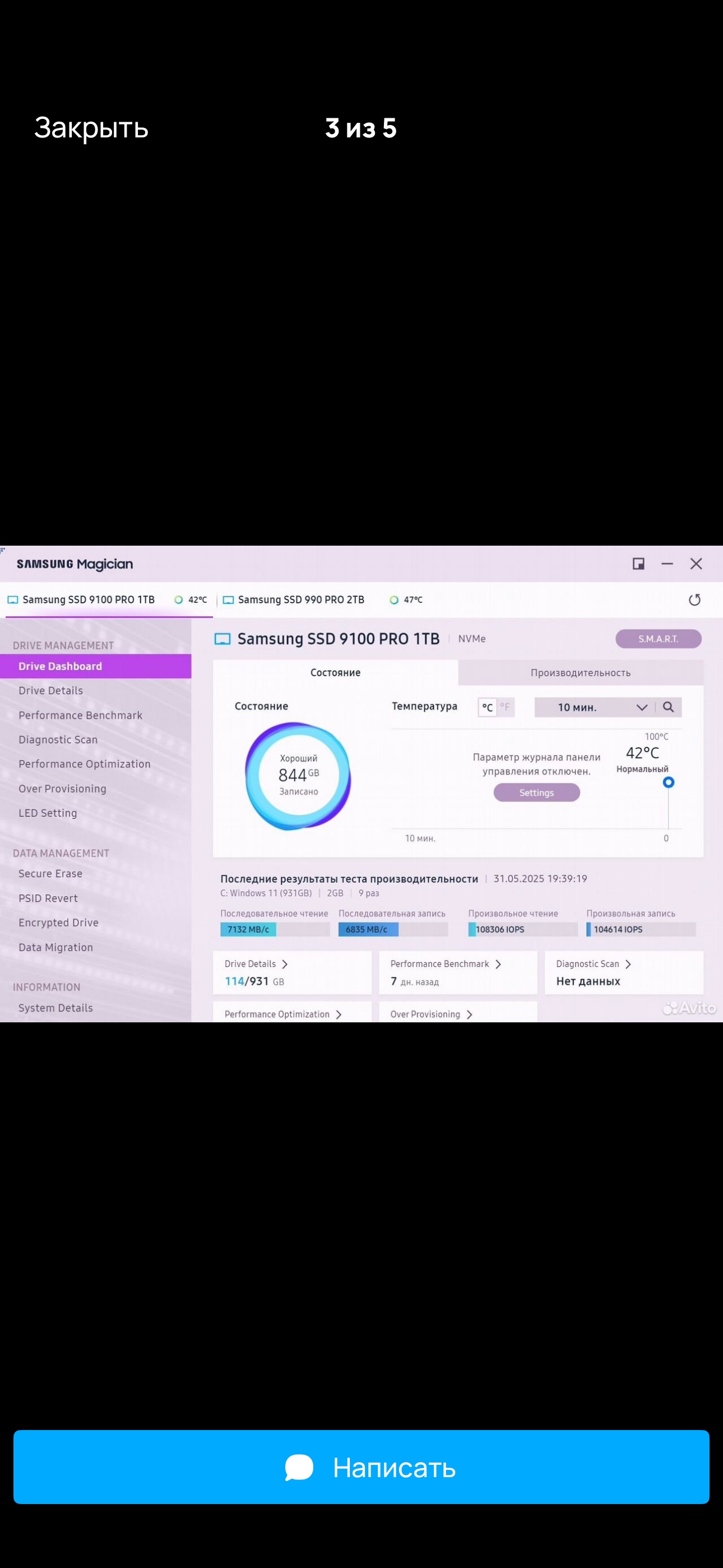Click the drive icon beside the Samsung SSD 9100 PRO 1TB heading
Image resolution: width=723 pixels, height=1568 pixels.
223,639
